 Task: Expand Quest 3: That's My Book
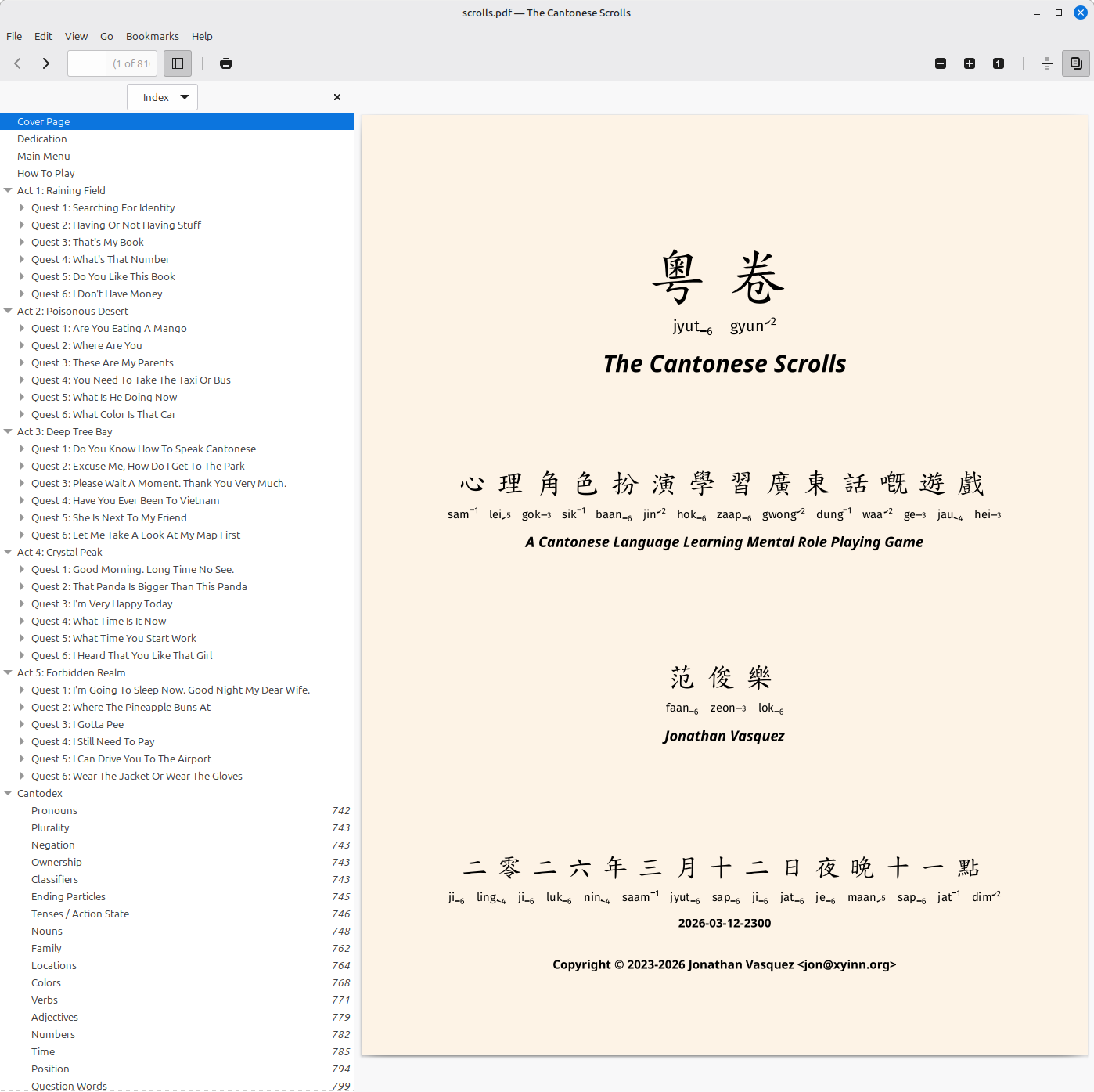(x=22, y=242)
